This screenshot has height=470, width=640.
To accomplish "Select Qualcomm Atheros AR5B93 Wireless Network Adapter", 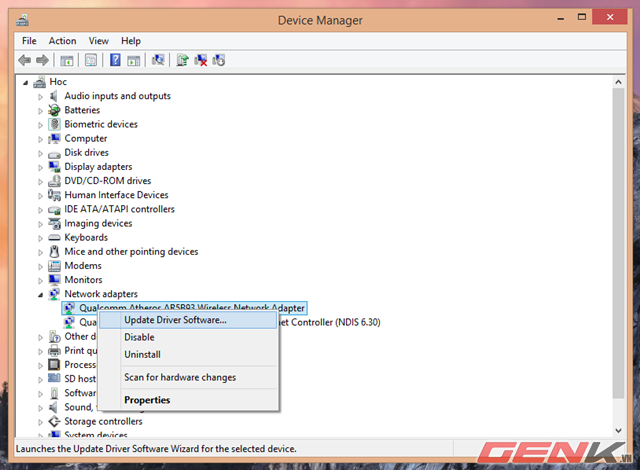I will point(190,308).
